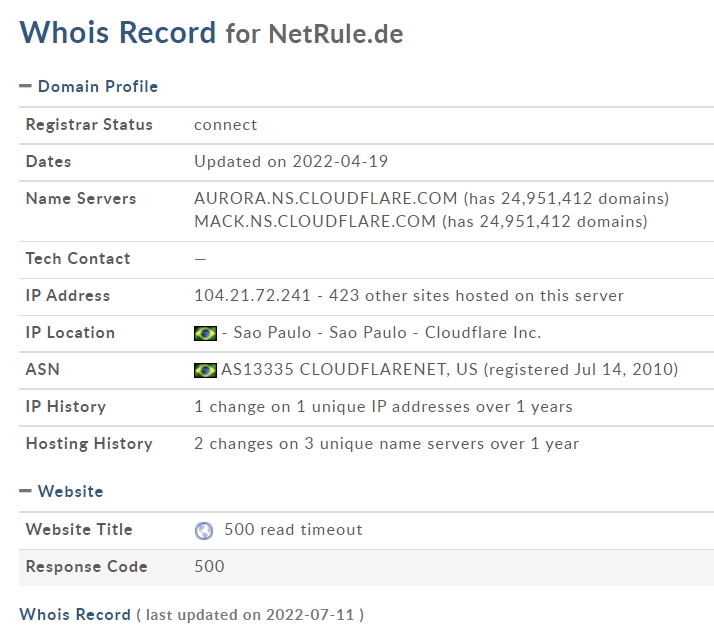
Task: Click the NetRule.de domain in title
Action: pos(336,34)
